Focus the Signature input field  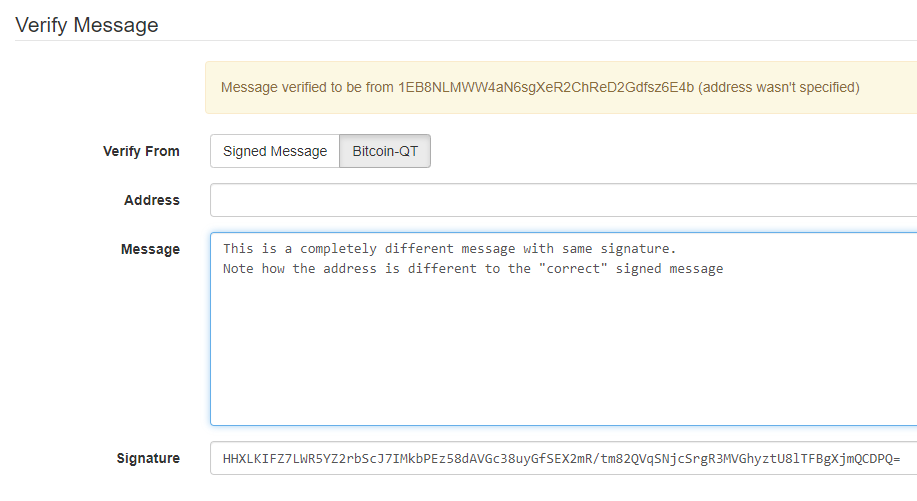[563, 458]
